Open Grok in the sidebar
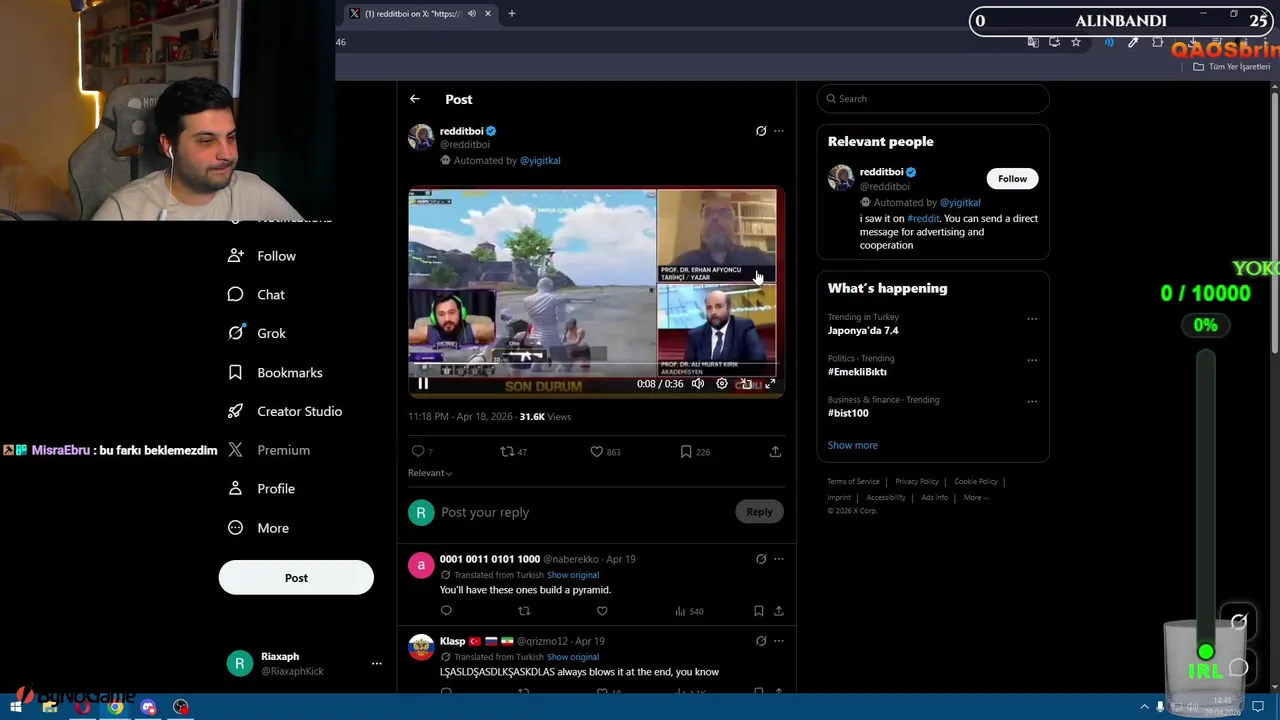 257,334
